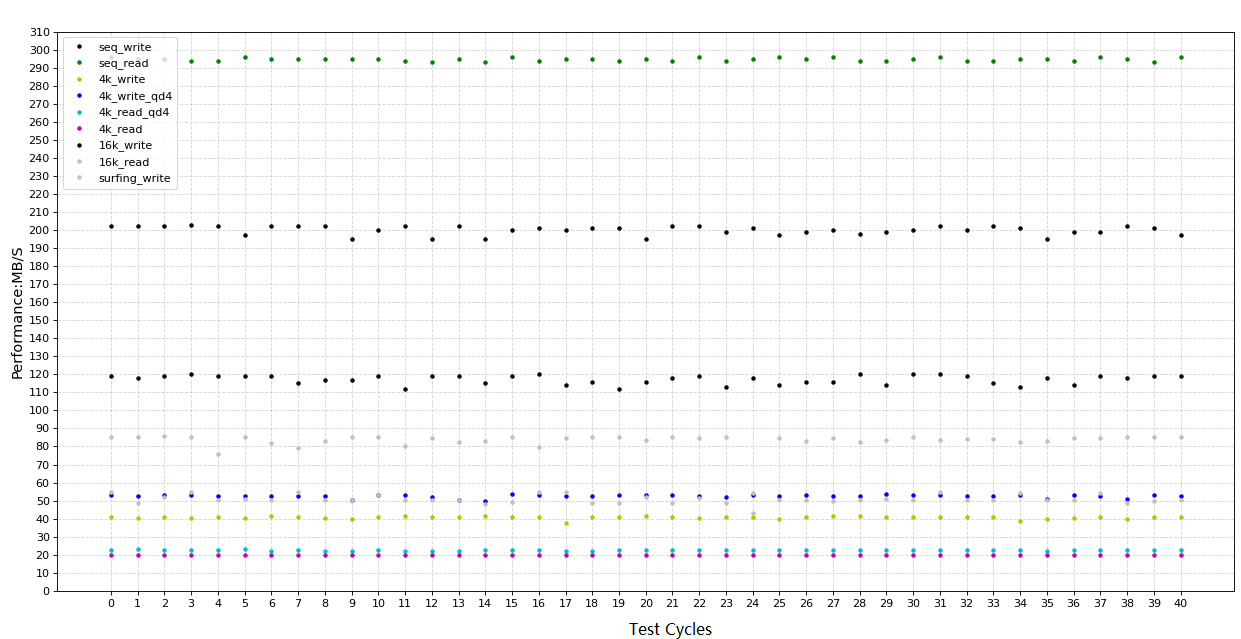
Task: Click the x-axis tick label 20
Action: 646,604
